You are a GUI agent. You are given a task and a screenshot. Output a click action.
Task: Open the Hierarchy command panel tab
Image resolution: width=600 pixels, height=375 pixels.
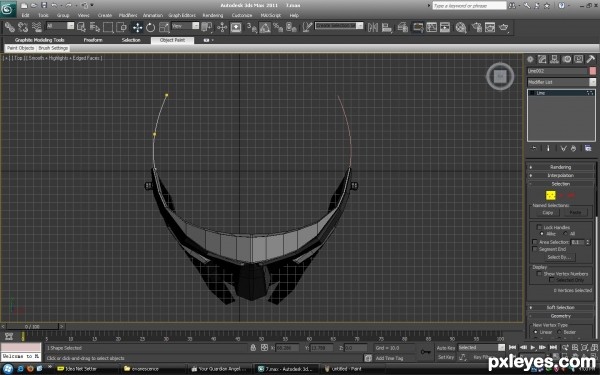point(554,59)
